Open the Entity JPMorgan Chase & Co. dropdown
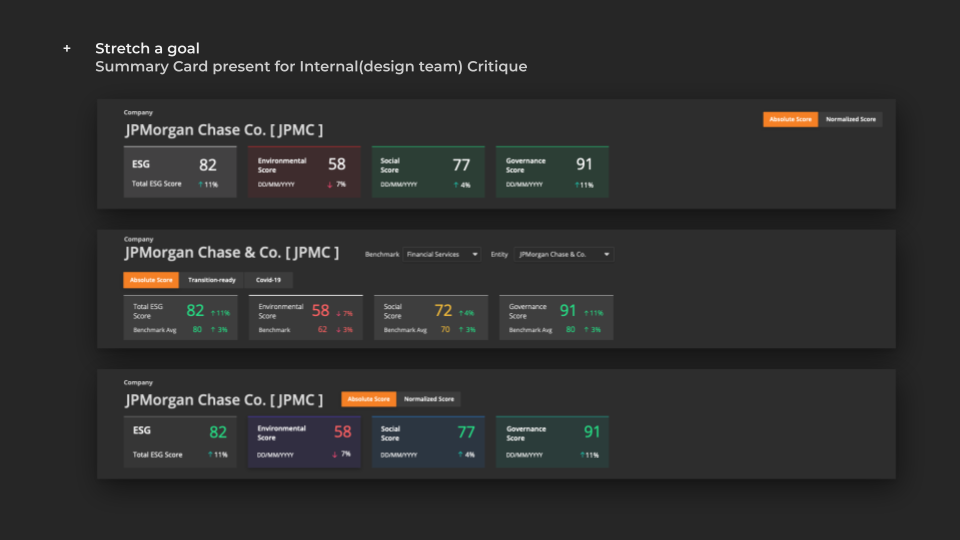This screenshot has width=960, height=540. (564, 254)
